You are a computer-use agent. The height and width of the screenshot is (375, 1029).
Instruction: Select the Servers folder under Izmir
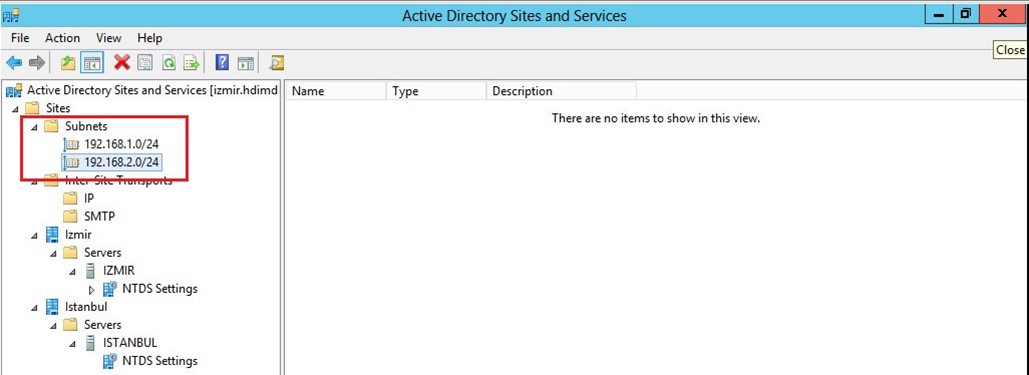[x=102, y=252]
